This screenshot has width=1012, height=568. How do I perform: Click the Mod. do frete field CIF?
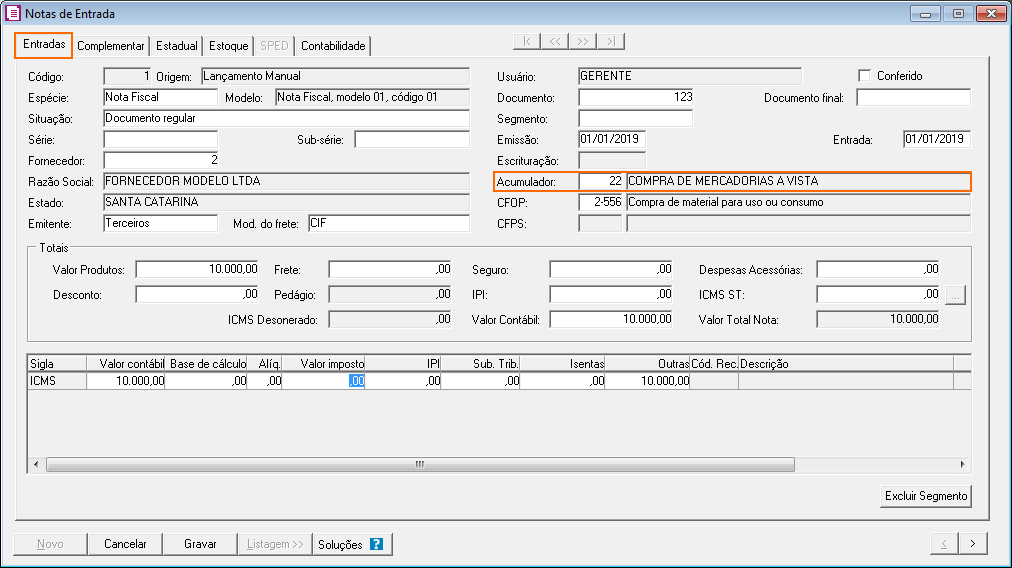(389, 223)
